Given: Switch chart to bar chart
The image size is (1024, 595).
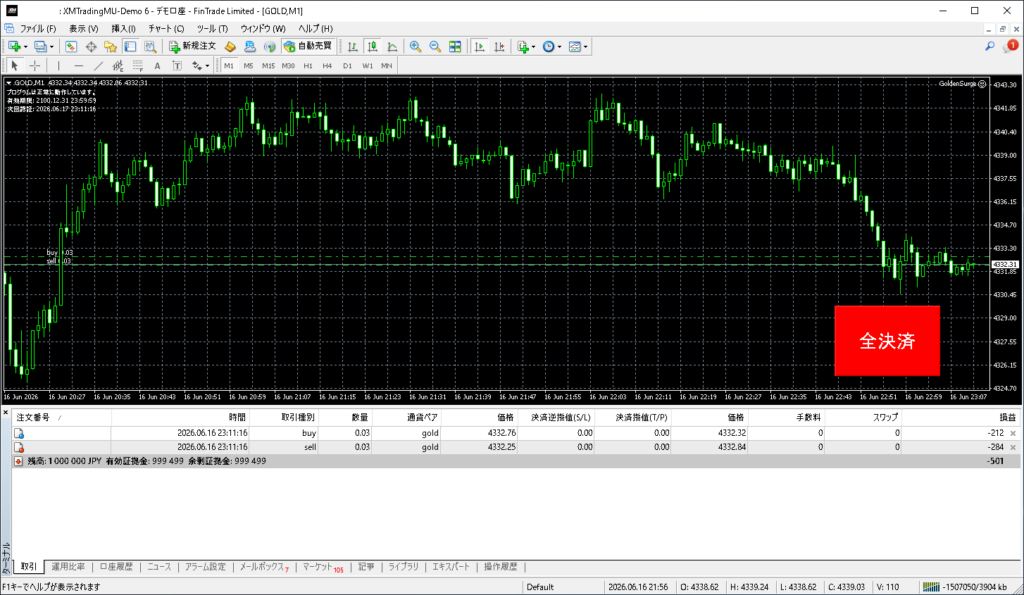Looking at the screenshot, I should (353, 46).
